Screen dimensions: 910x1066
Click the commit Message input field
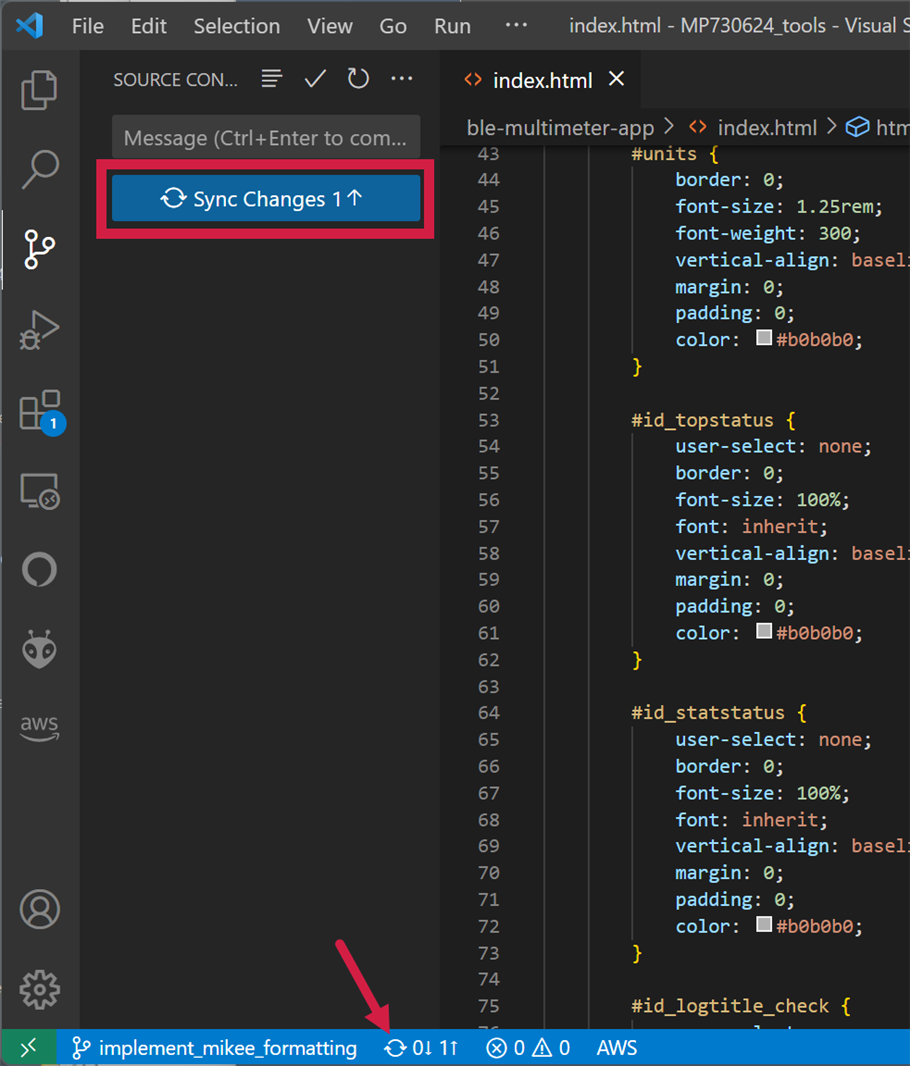point(266,138)
